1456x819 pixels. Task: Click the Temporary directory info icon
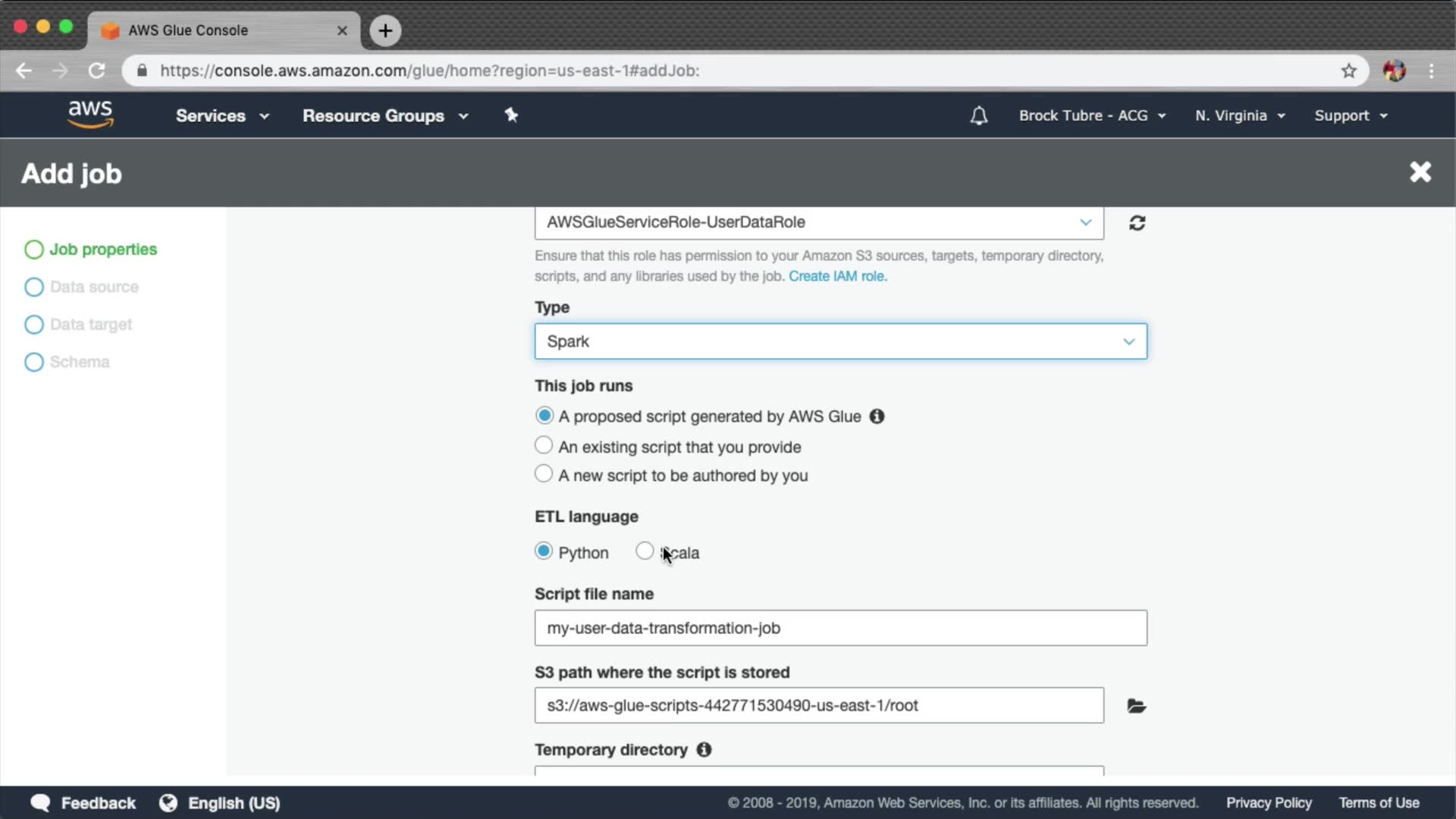click(704, 749)
